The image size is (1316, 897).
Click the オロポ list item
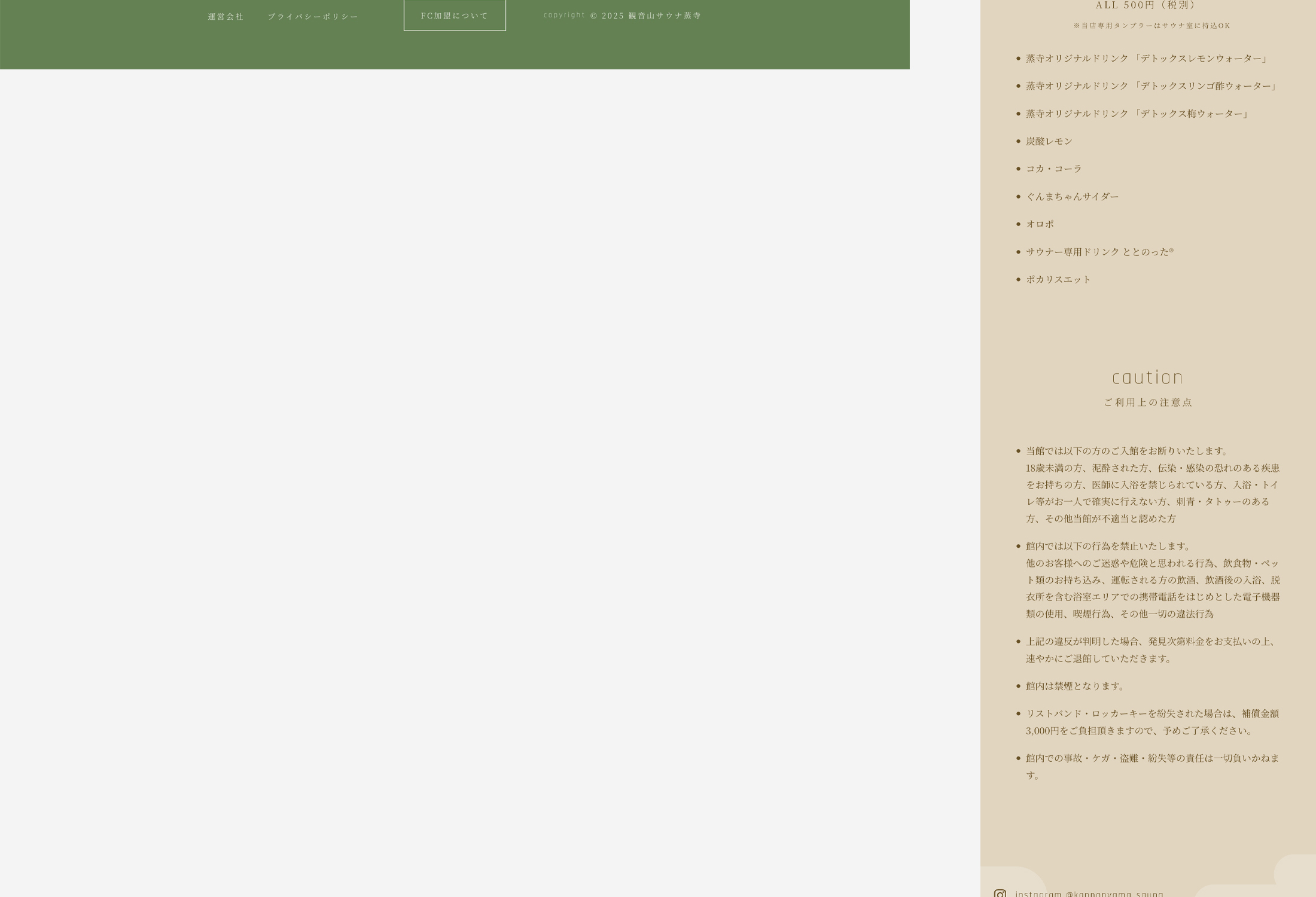pyautogui.click(x=1040, y=224)
